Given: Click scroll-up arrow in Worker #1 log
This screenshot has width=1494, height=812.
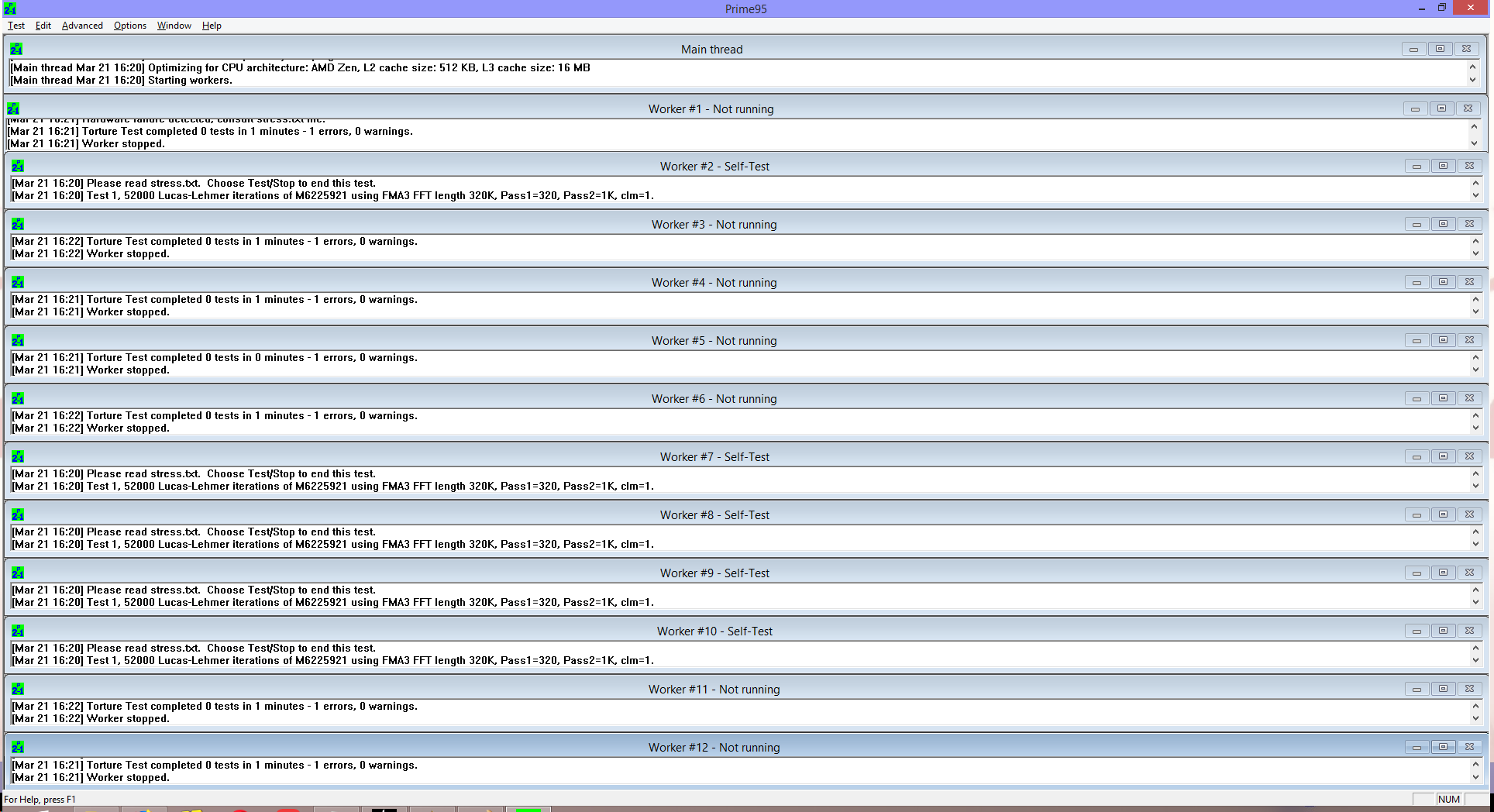Looking at the screenshot, I should [1474, 126].
